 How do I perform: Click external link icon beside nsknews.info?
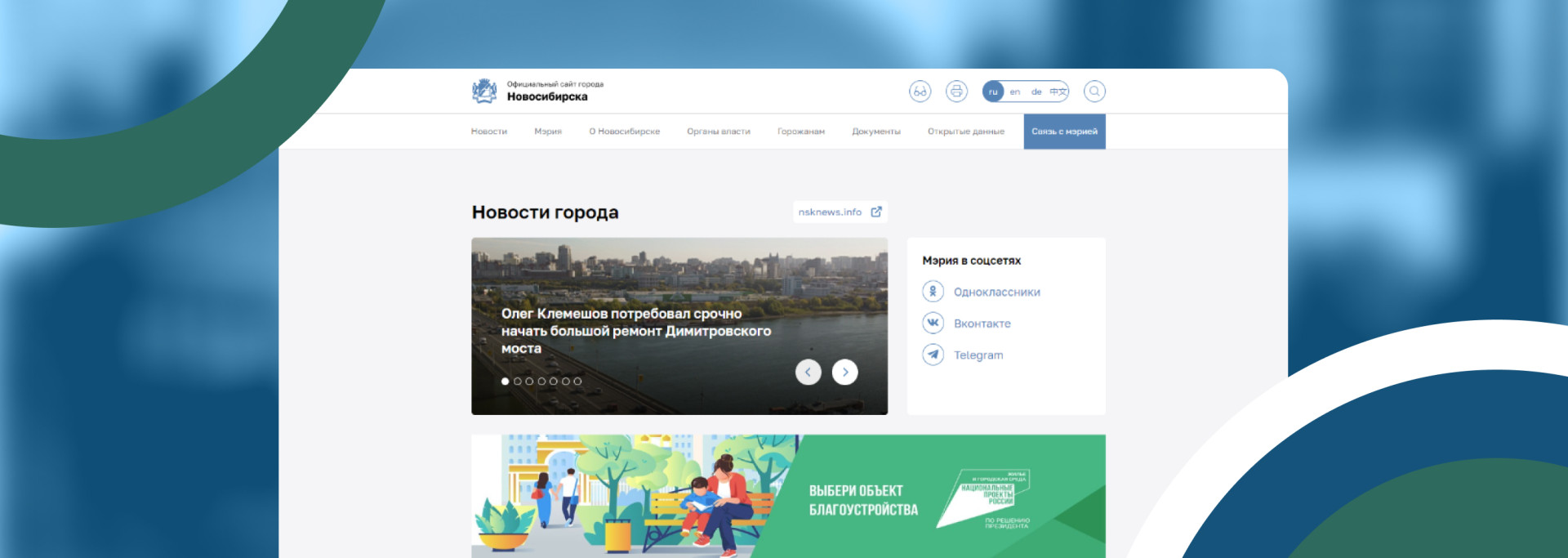876,212
